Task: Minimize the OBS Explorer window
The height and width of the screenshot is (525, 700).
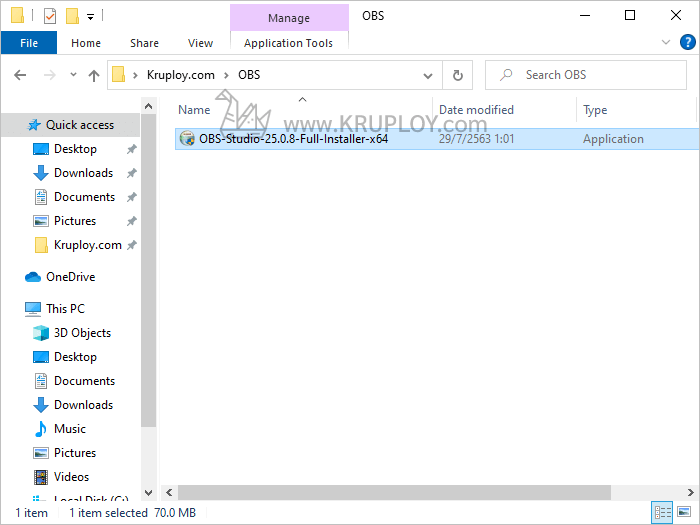Action: pyautogui.click(x=585, y=15)
